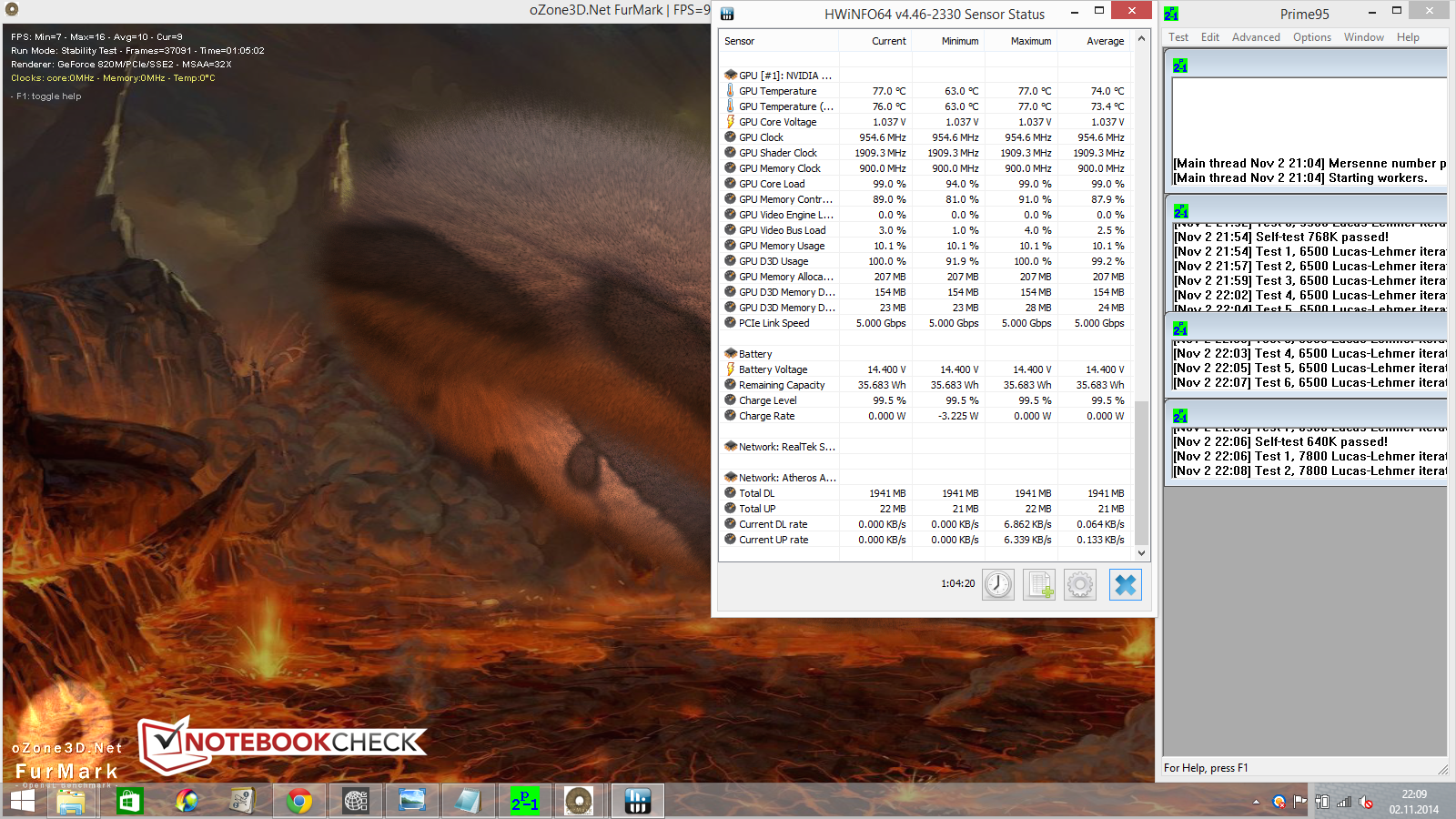Open the Windows Start button
The image size is (1456, 819).
click(22, 801)
